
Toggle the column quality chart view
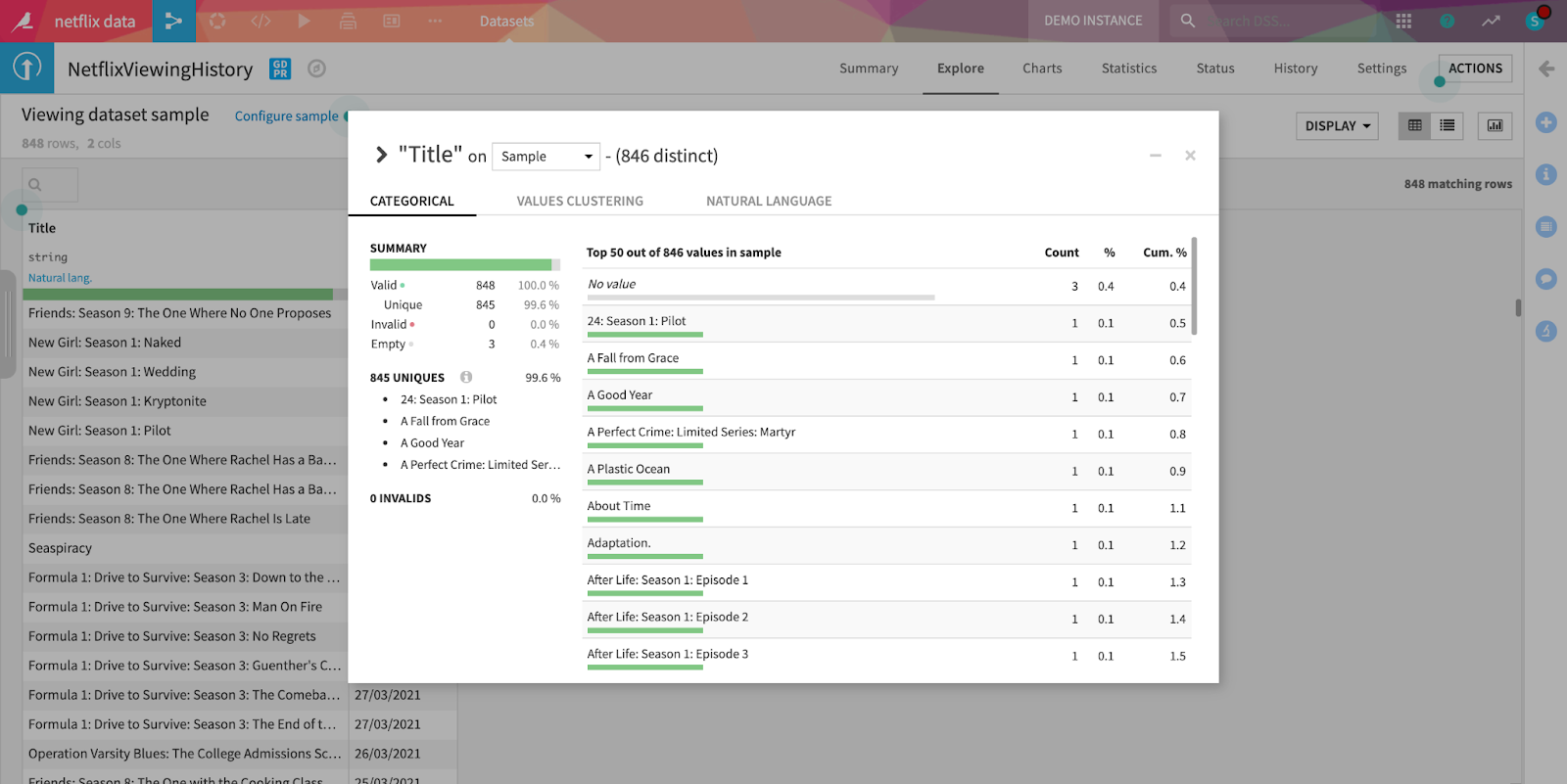[x=1495, y=125]
